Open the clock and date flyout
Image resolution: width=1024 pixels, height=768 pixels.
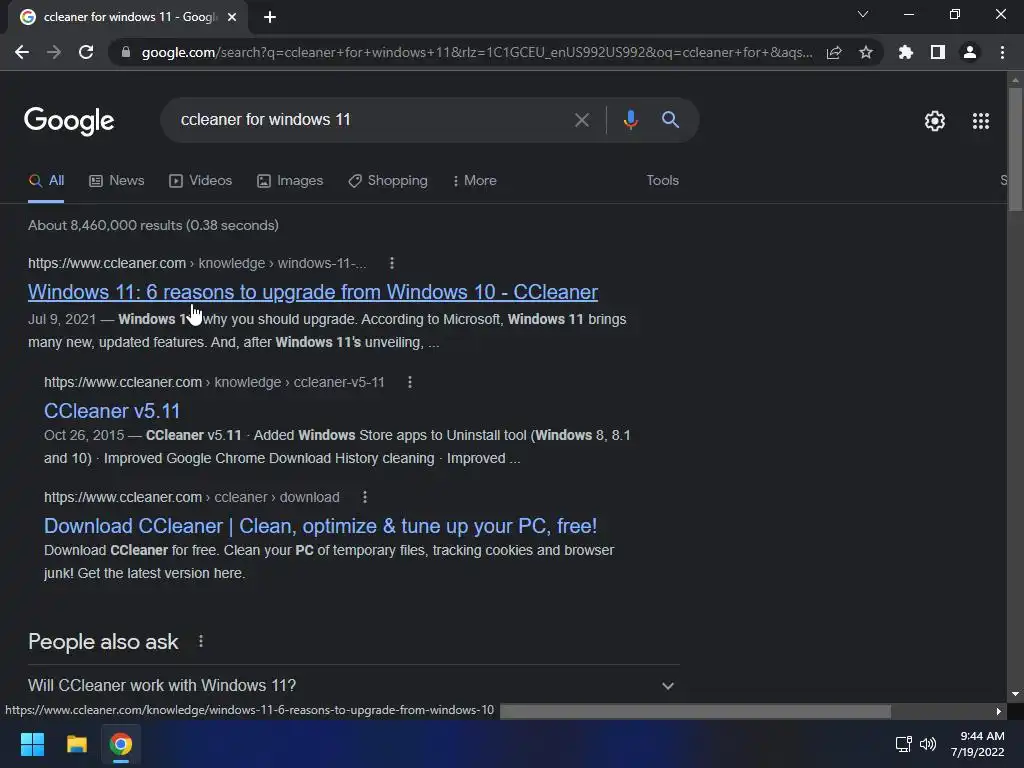click(x=978, y=744)
